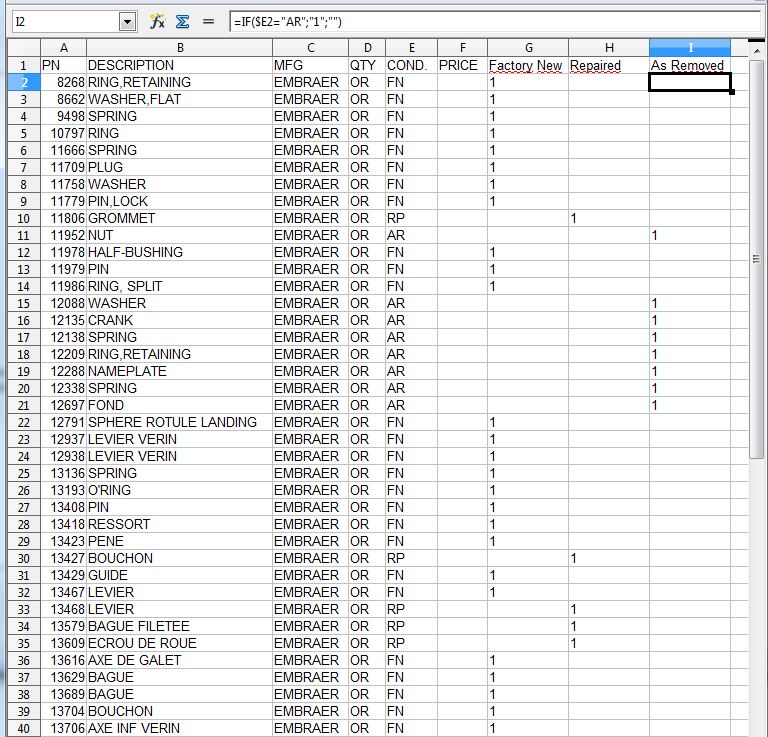Click the RING, SPLIT description cell
Screen dimensions: 768x737
(179, 286)
